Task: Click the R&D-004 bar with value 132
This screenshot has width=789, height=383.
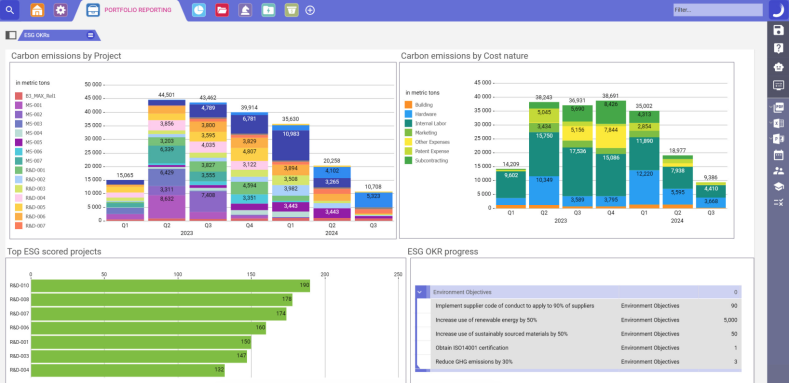Action: (x=127, y=370)
